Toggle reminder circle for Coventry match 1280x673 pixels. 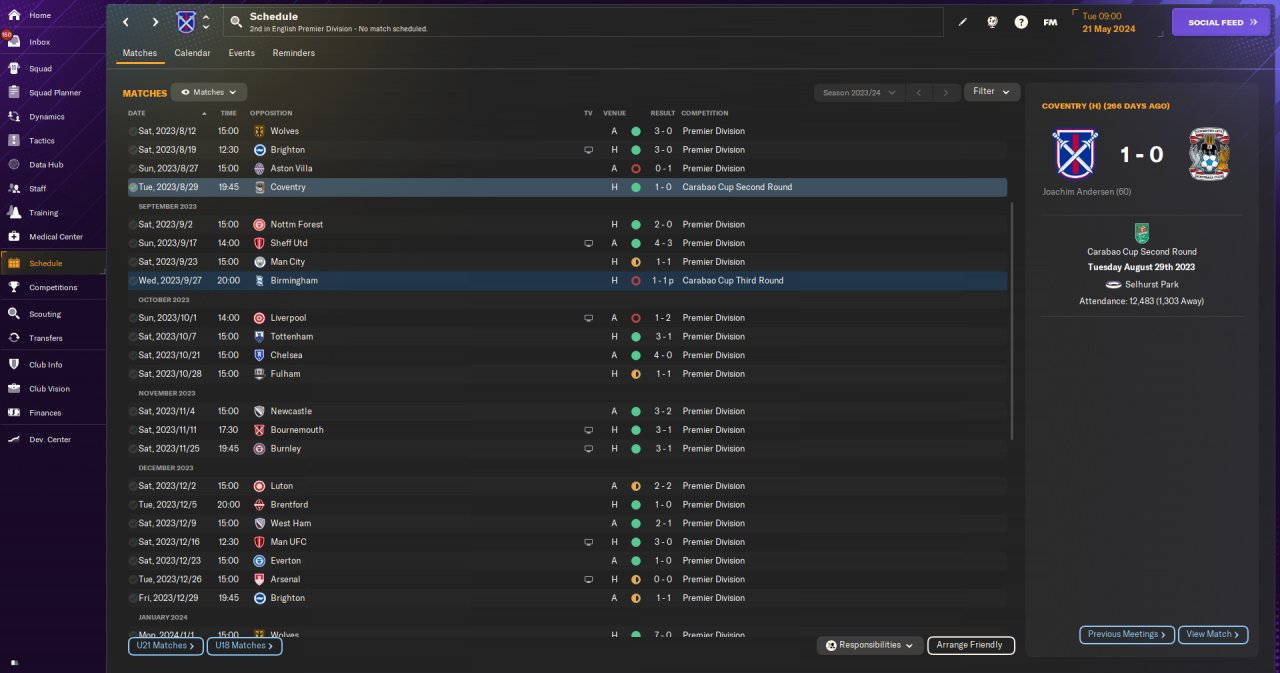point(133,187)
